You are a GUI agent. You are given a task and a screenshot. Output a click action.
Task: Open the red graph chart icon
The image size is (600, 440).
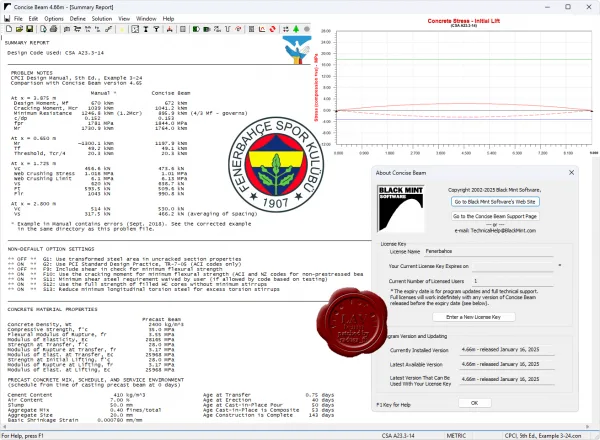(262, 29)
